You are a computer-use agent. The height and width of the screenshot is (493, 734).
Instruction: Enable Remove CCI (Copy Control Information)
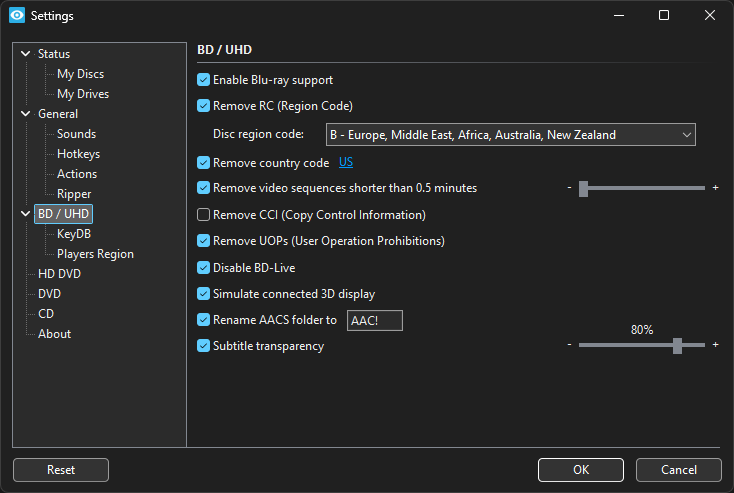204,215
